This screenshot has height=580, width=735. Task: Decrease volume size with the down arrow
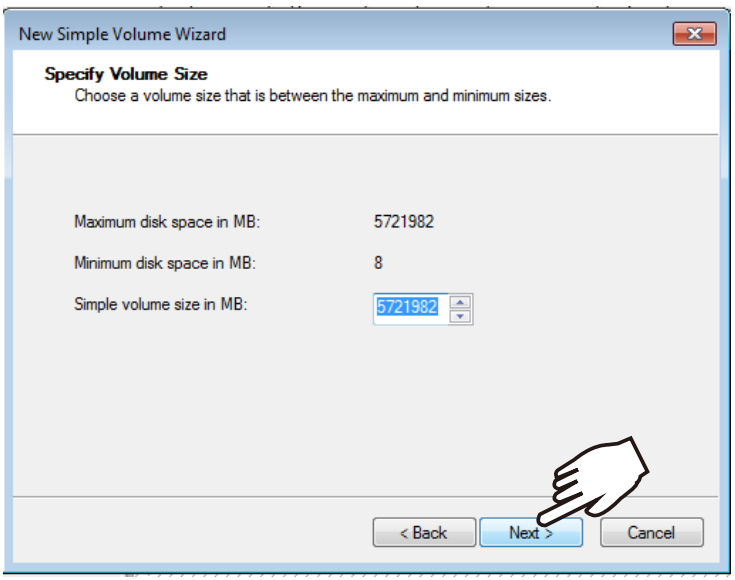(x=460, y=316)
